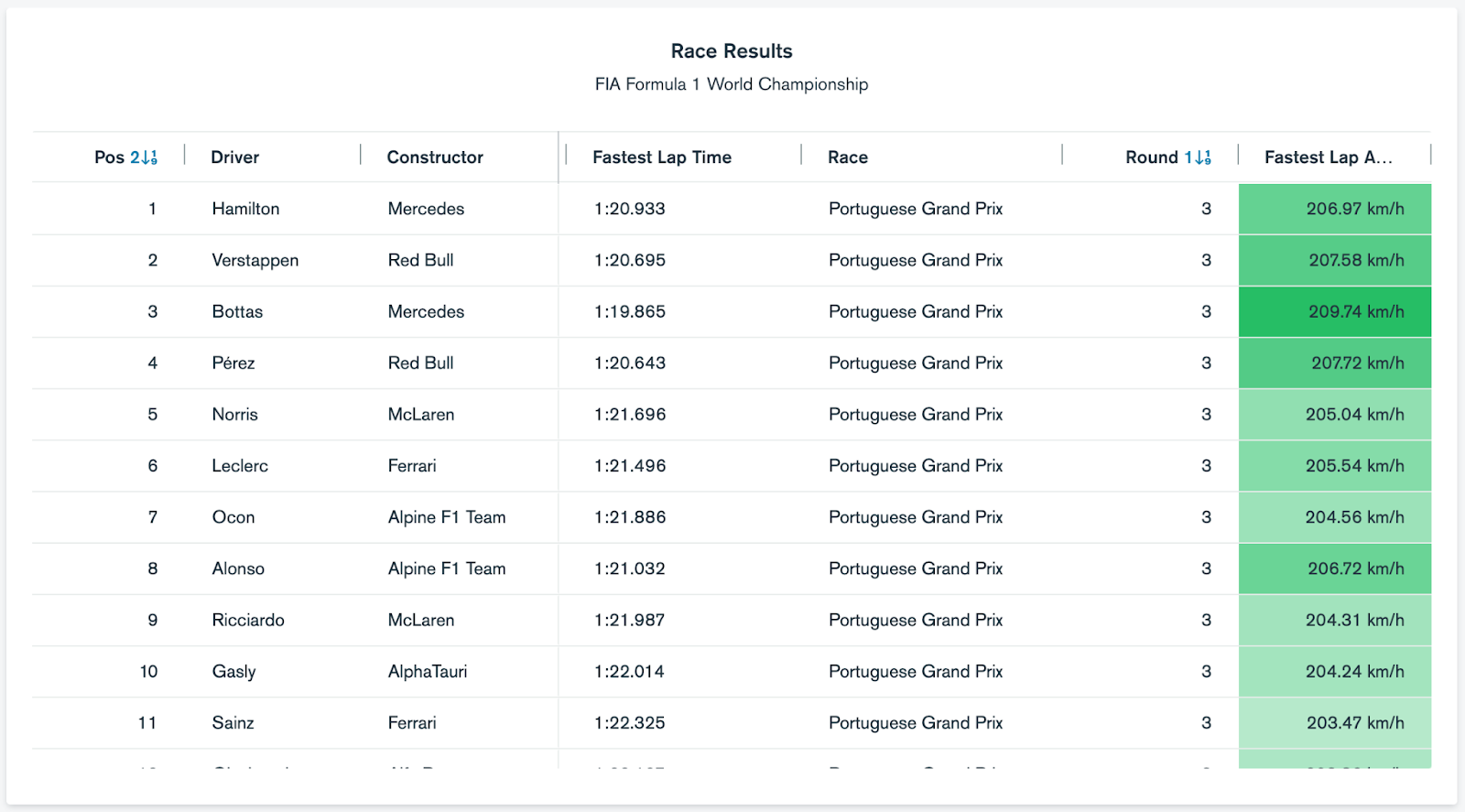This screenshot has width=1465, height=812.
Task: Sort by the Driver column header
Action: click(235, 157)
